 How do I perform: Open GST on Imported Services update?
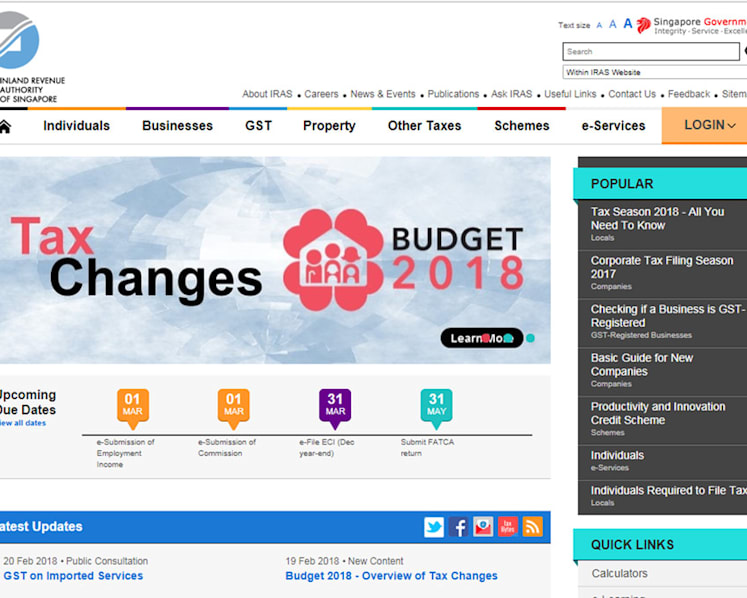pos(73,576)
